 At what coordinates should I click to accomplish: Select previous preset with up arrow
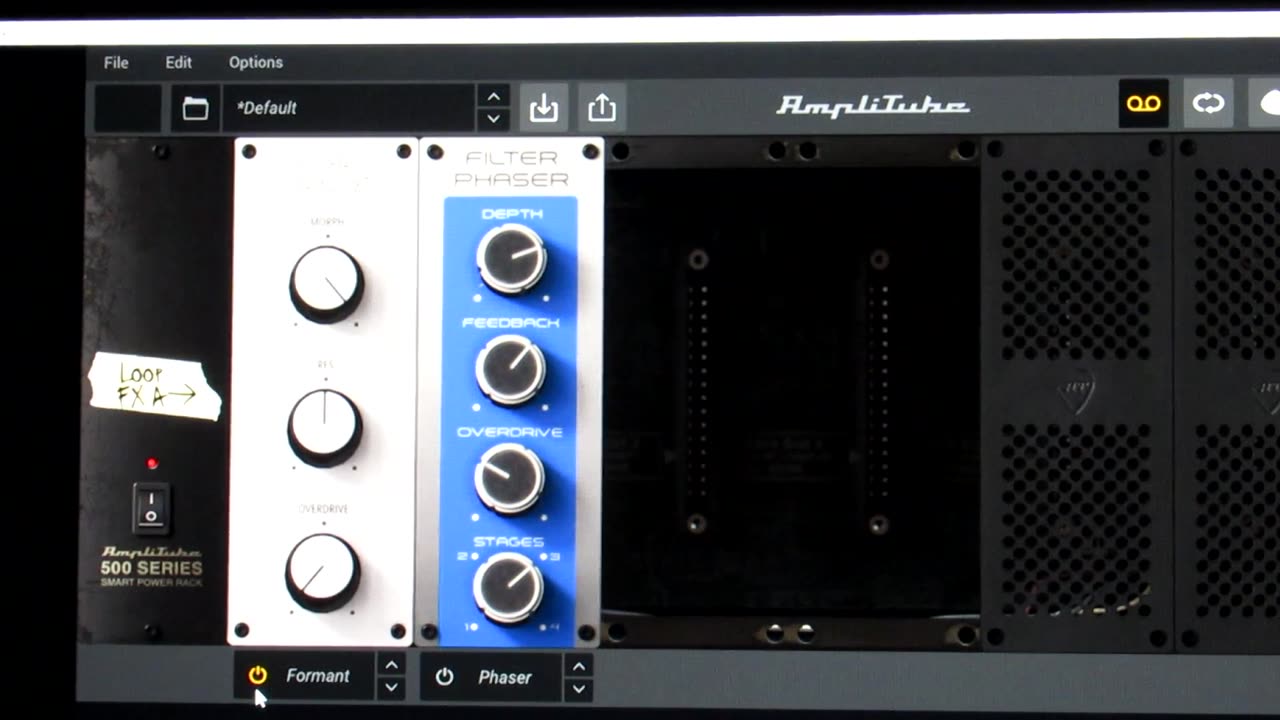(493, 96)
